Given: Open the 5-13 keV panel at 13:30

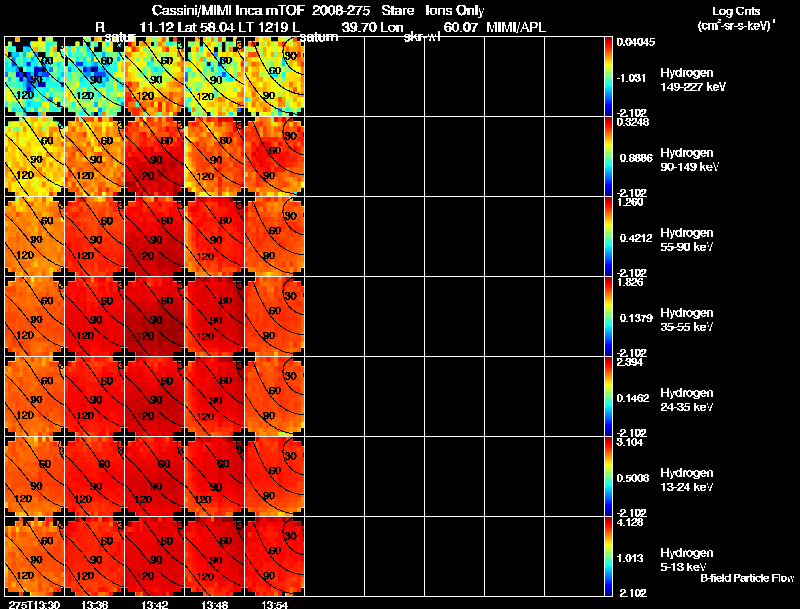Looking at the screenshot, I should [x=35, y=556].
